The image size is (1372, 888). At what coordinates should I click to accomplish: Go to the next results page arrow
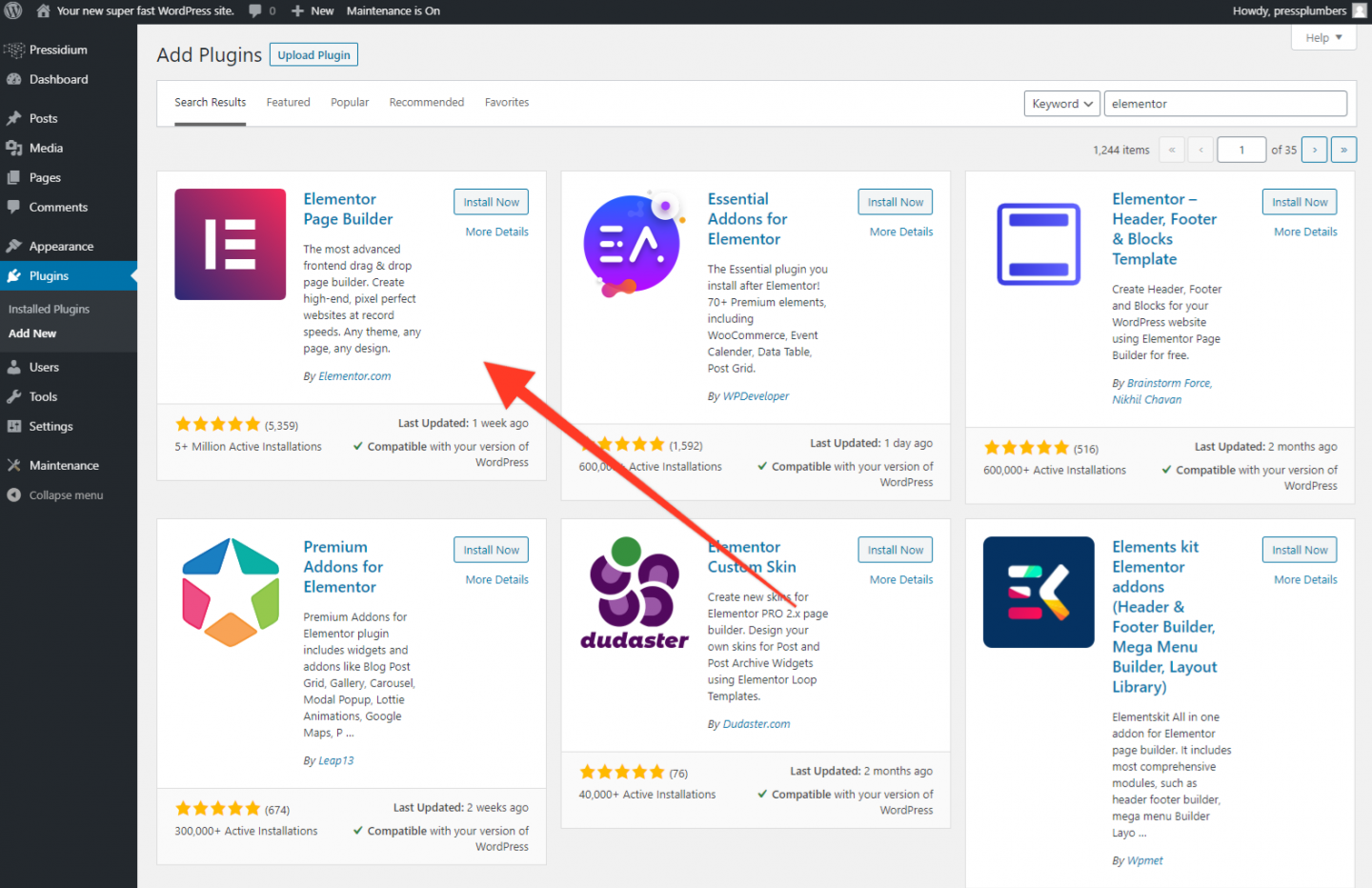[1314, 150]
